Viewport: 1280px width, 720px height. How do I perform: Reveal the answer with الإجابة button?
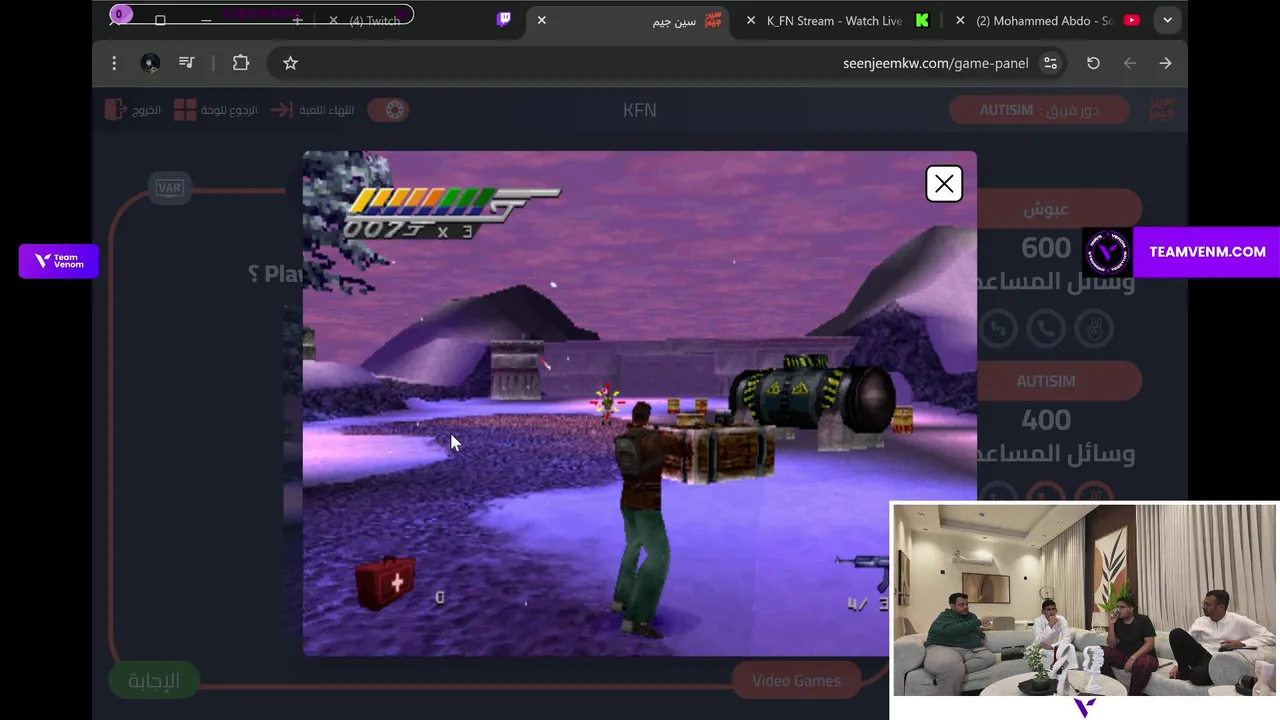click(x=154, y=681)
